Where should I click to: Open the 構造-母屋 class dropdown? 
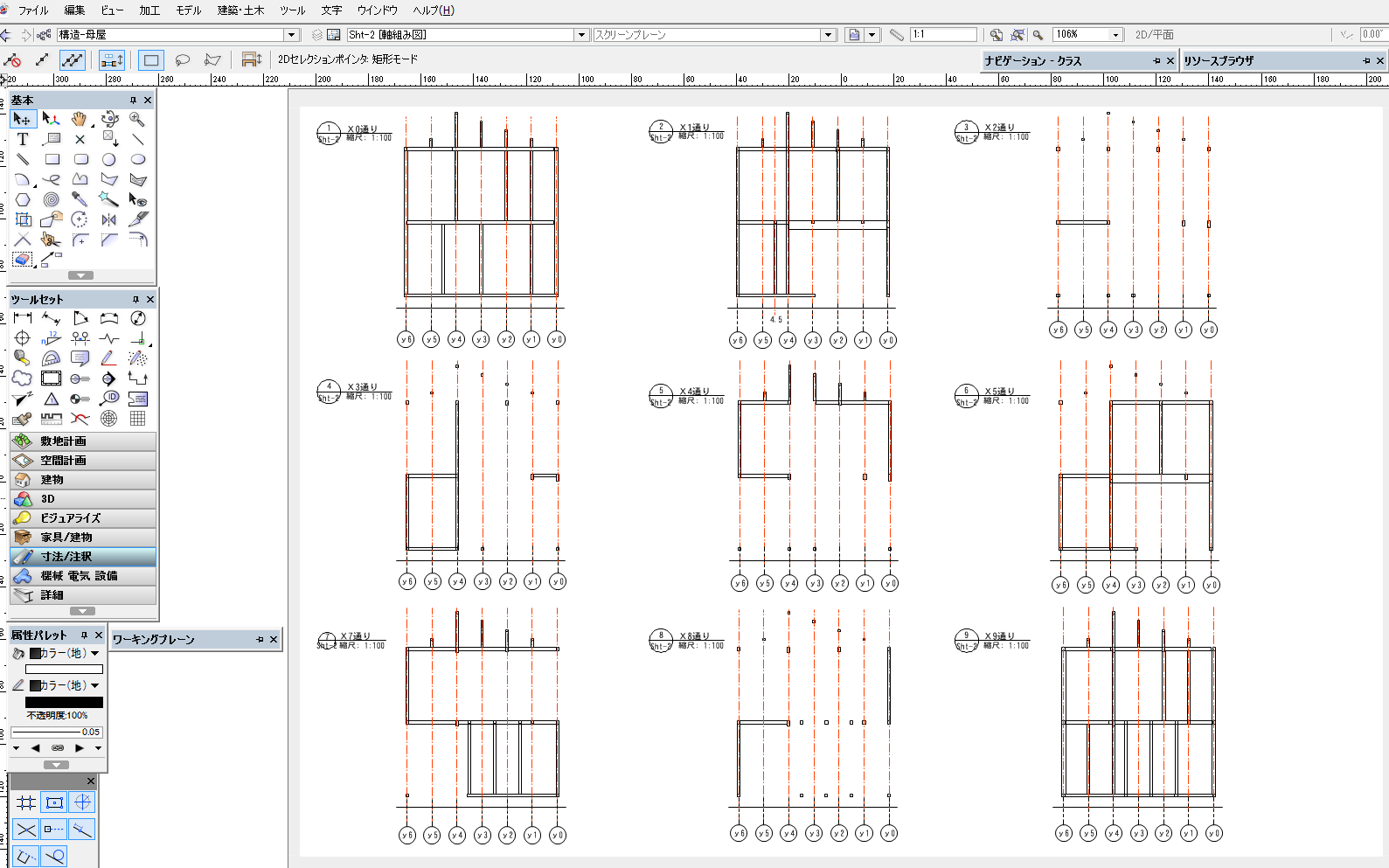point(291,35)
